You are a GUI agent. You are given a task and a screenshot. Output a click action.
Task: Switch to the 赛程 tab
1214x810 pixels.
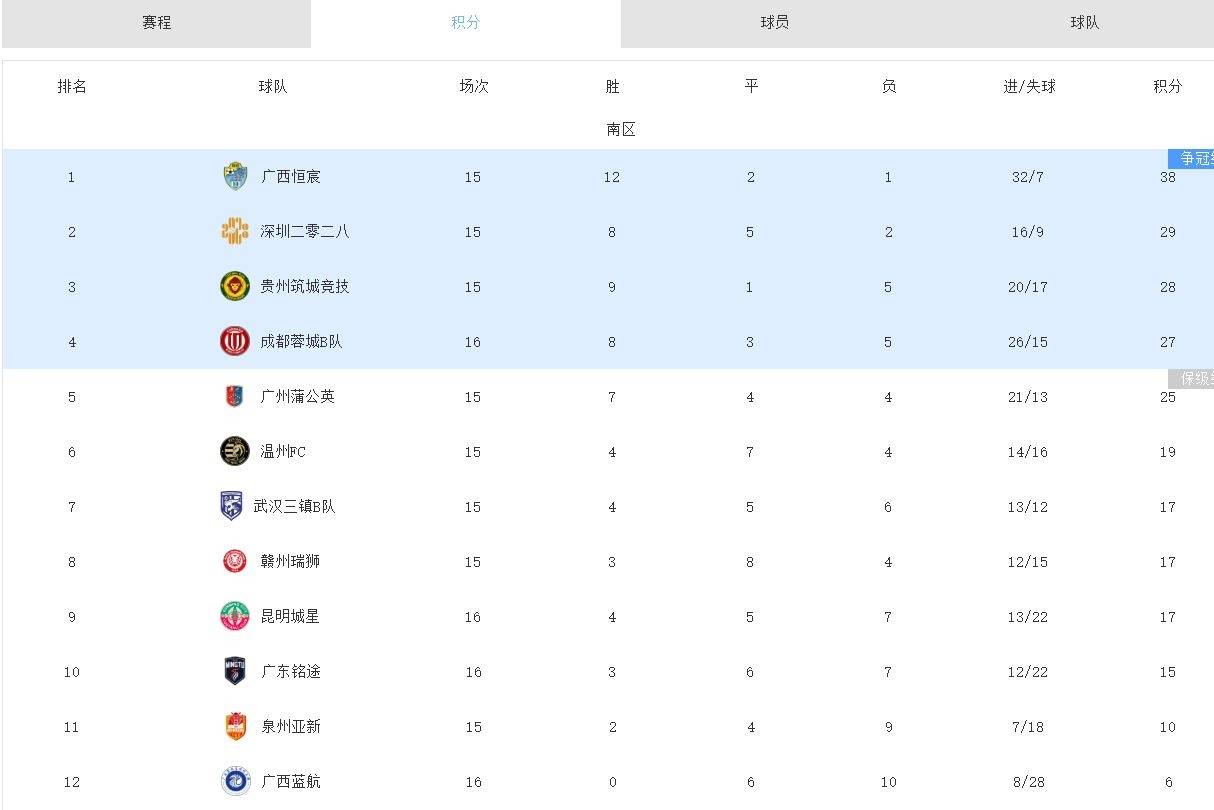[x=156, y=23]
